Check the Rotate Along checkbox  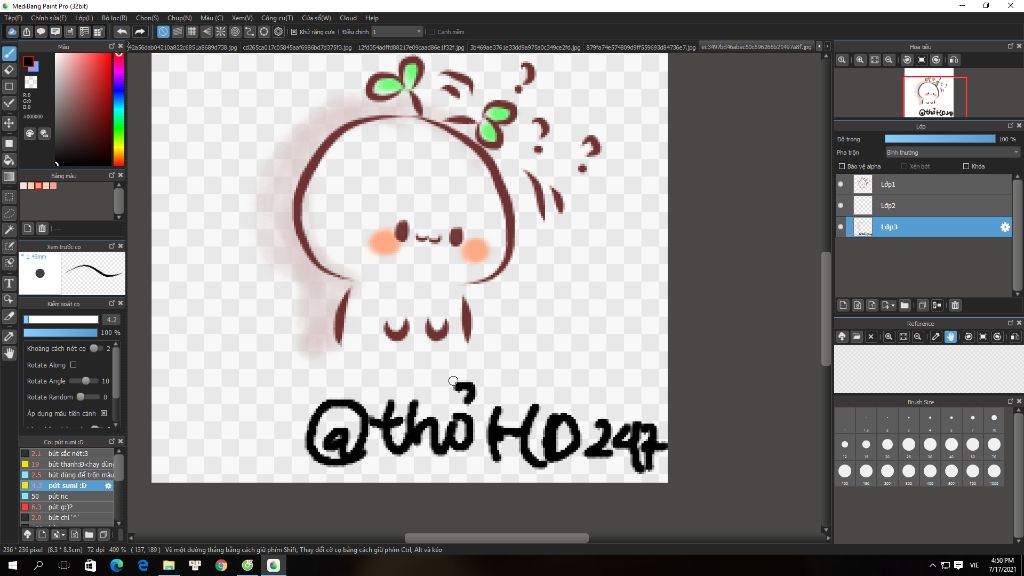tap(73, 365)
